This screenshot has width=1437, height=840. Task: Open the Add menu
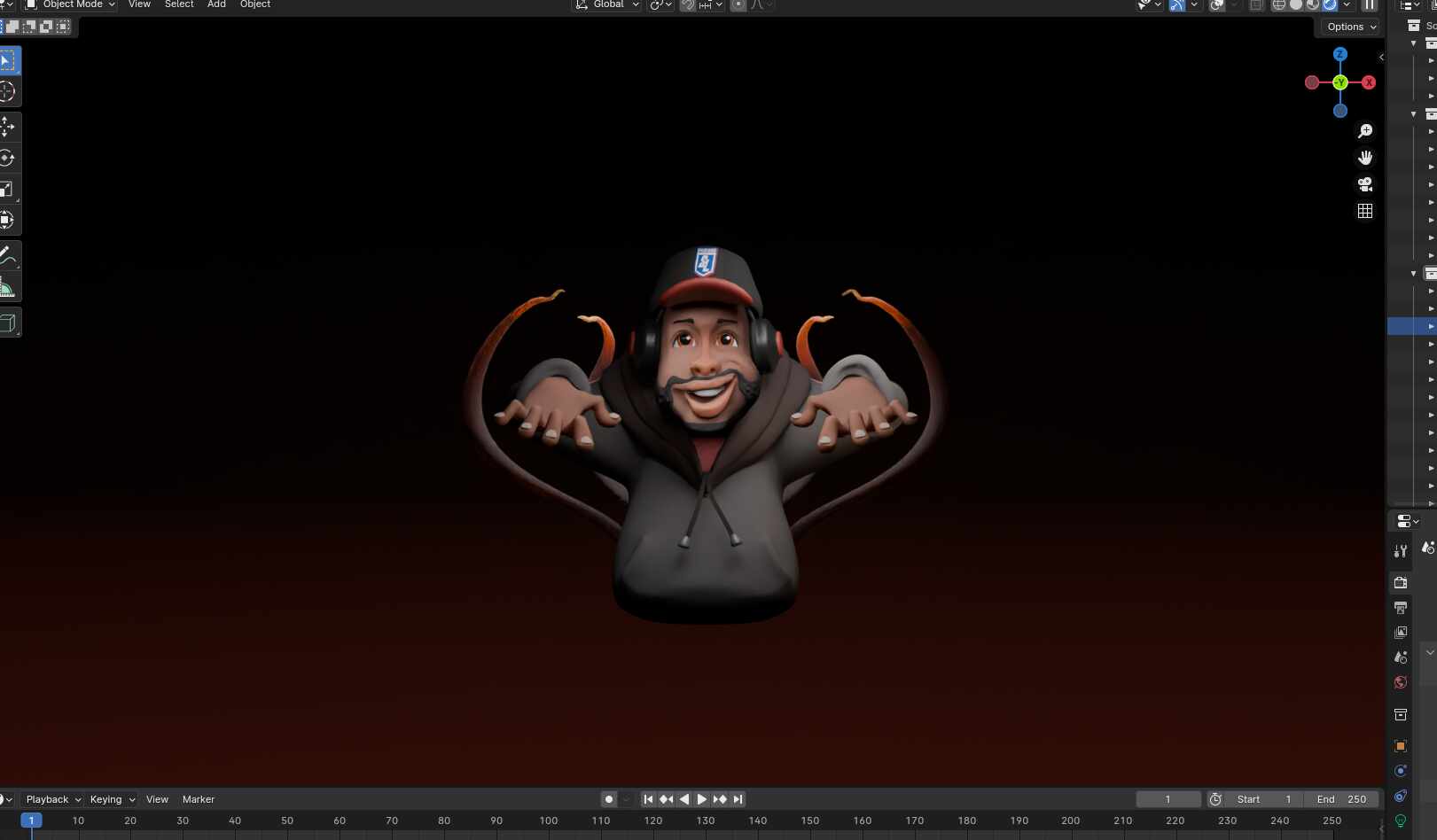[216, 4]
